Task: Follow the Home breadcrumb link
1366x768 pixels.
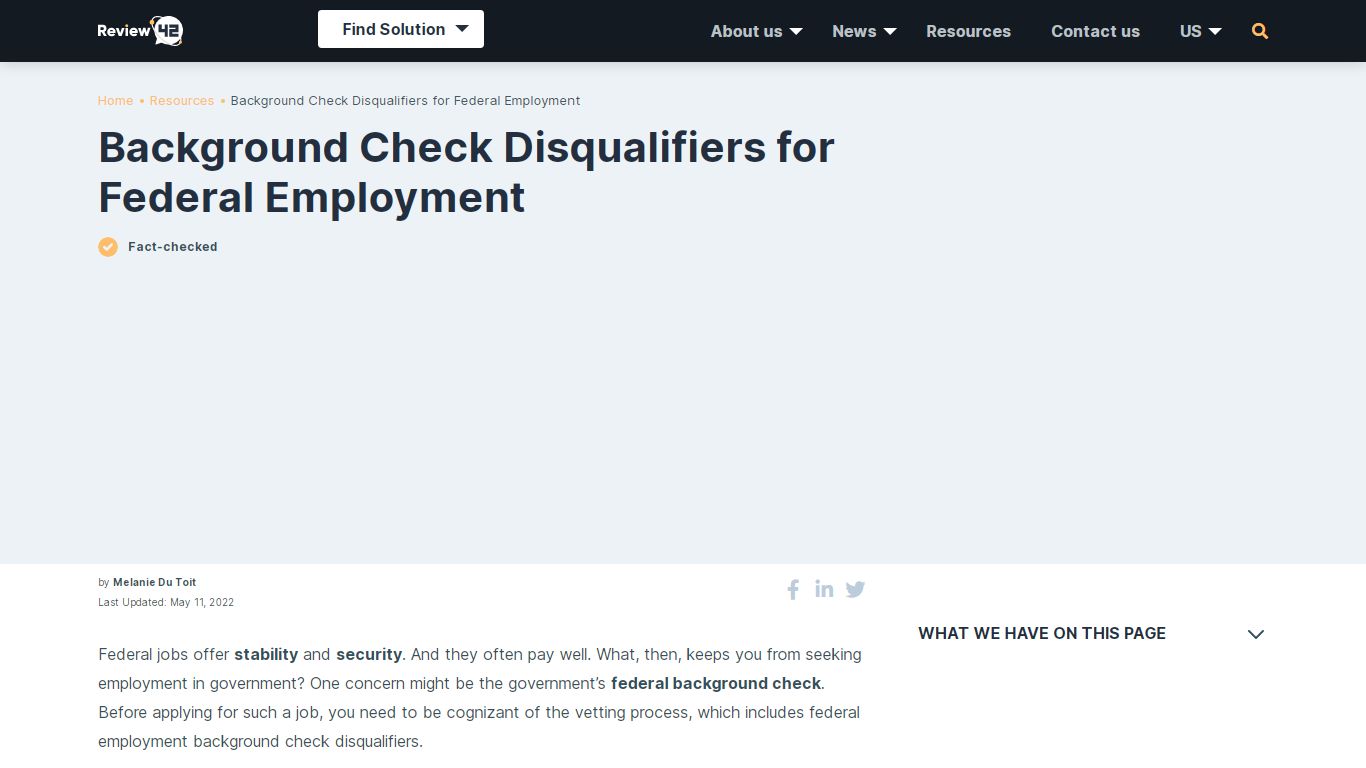Action: tap(115, 101)
